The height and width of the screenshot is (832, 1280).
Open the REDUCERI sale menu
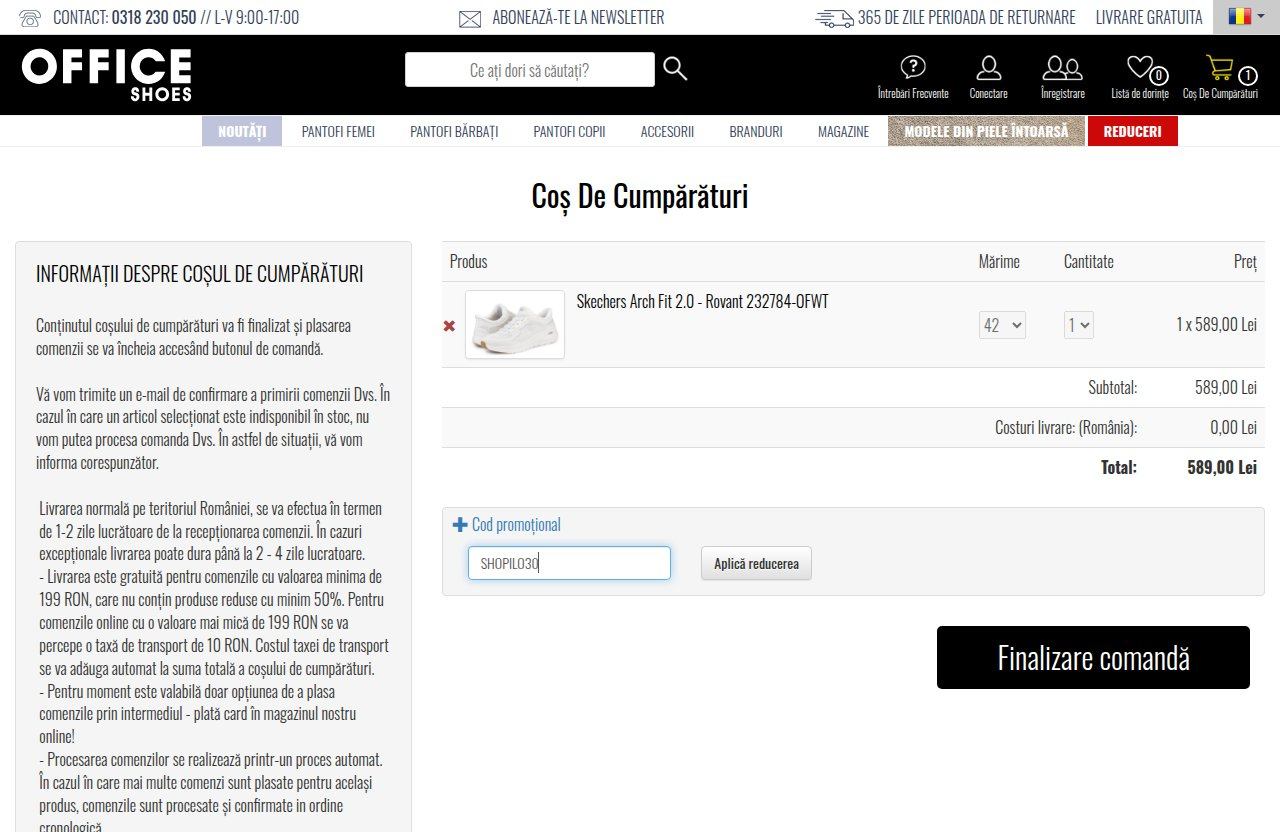1133,131
